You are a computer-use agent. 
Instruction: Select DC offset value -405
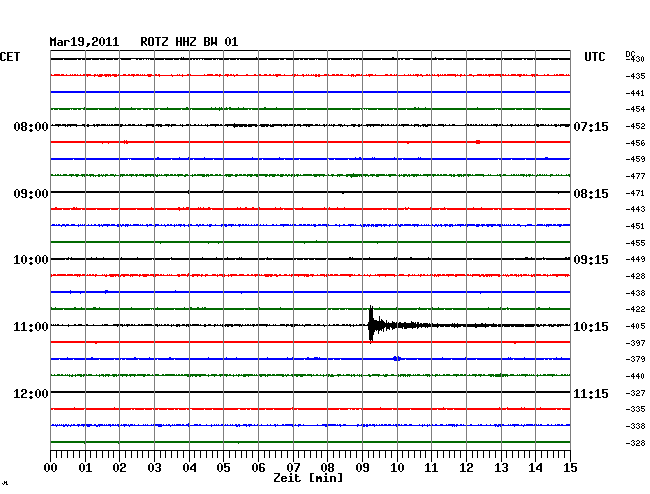point(635,326)
